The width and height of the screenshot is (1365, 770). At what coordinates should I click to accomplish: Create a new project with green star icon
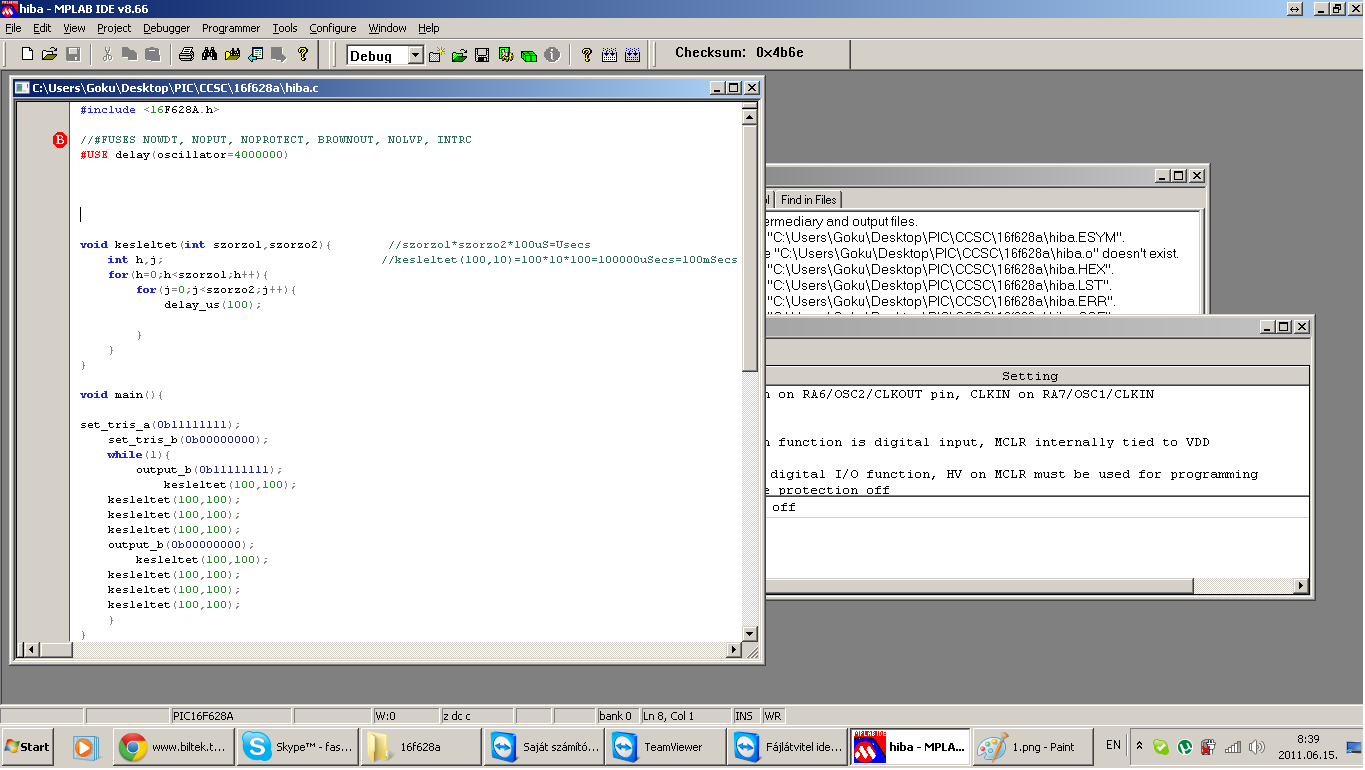[x=436, y=55]
